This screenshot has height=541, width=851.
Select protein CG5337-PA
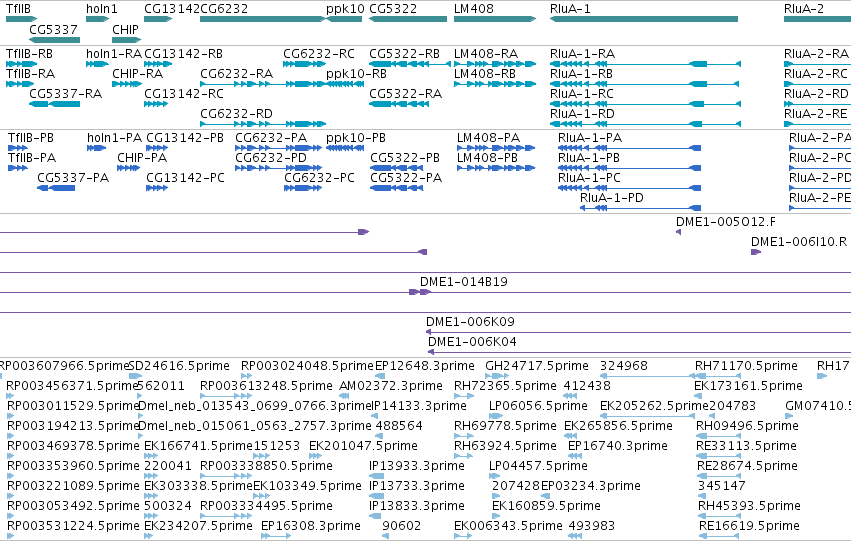(x=56, y=188)
